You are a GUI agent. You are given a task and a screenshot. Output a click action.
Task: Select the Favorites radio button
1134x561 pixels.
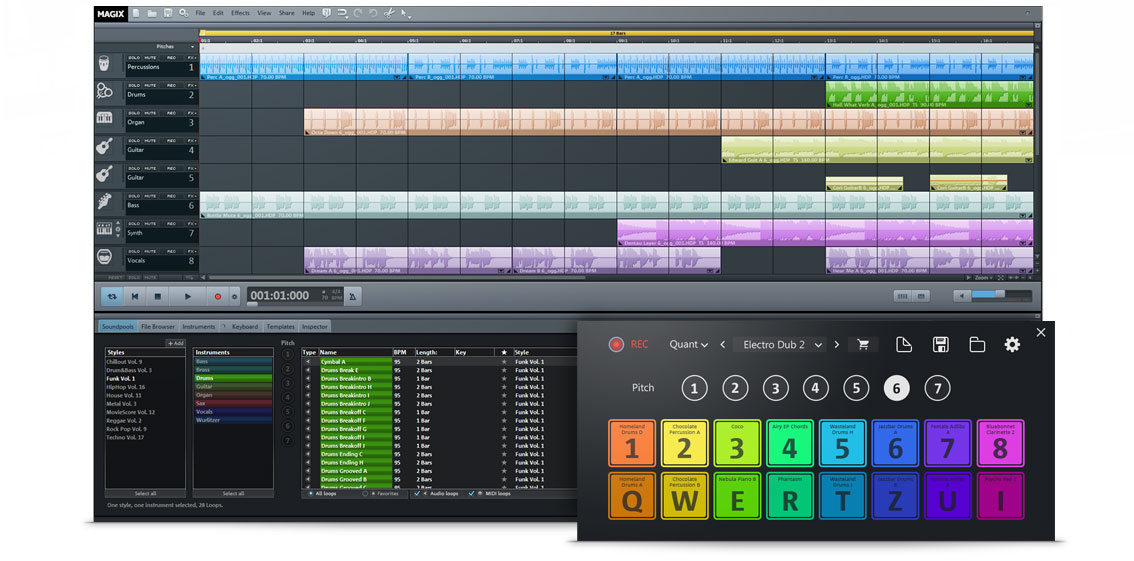tap(366, 493)
